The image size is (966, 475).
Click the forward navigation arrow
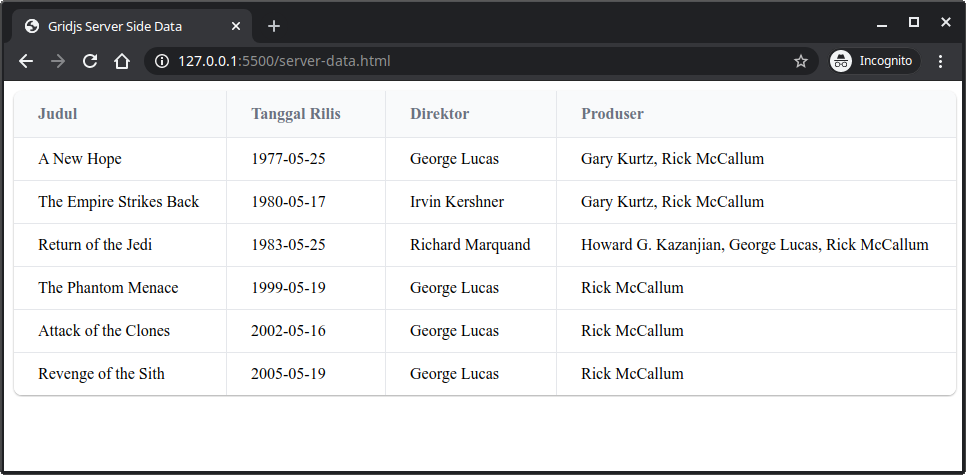coord(58,61)
